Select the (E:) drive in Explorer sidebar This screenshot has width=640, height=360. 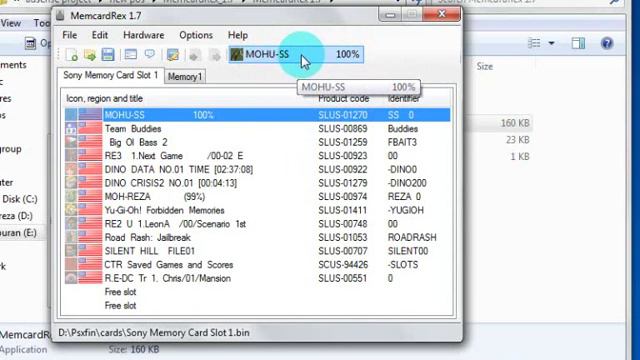pyautogui.click(x=18, y=233)
